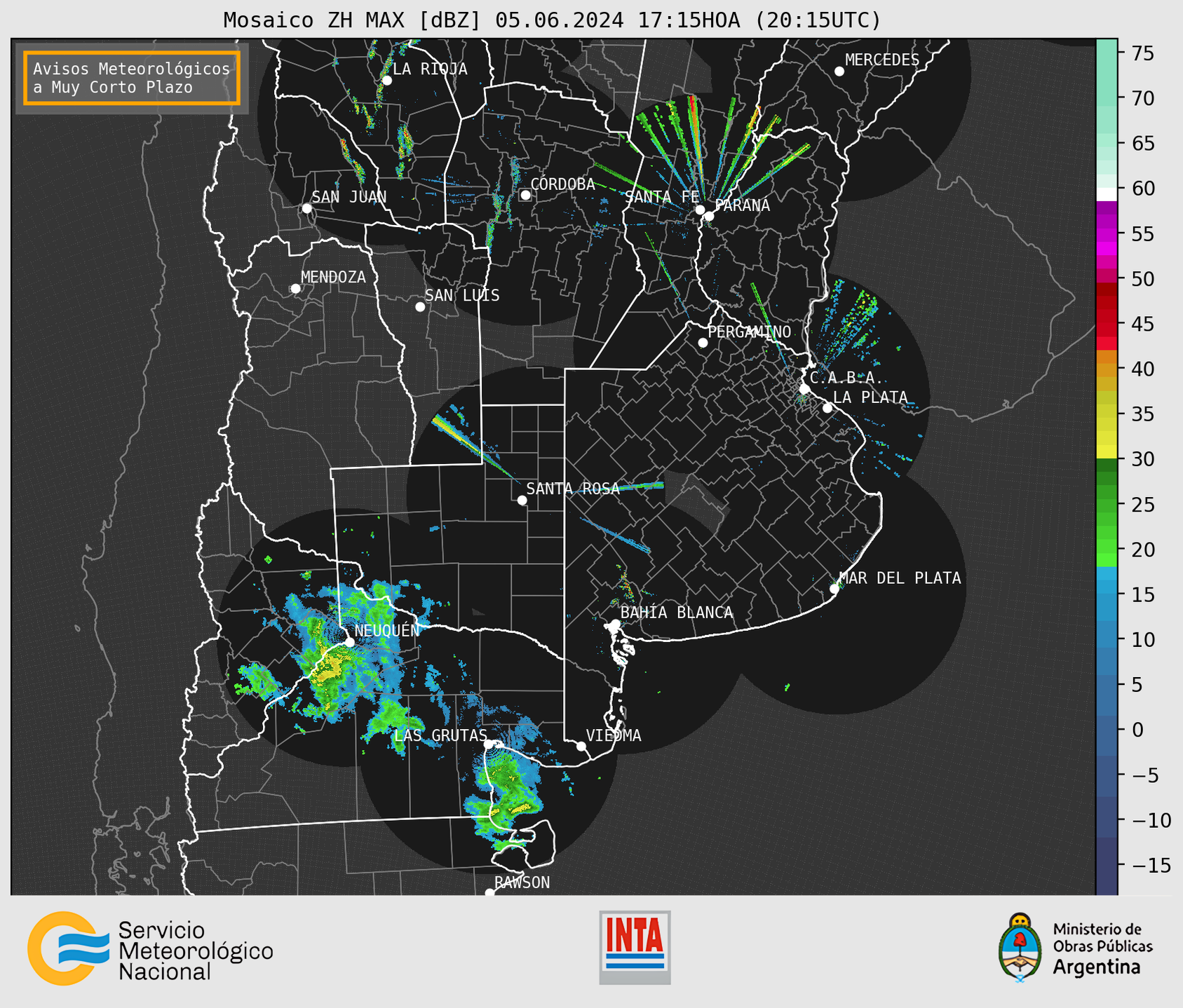Click the red 45 dBZ band on the color scale
Viewport: 1183px width, 1008px height.
tap(1107, 324)
